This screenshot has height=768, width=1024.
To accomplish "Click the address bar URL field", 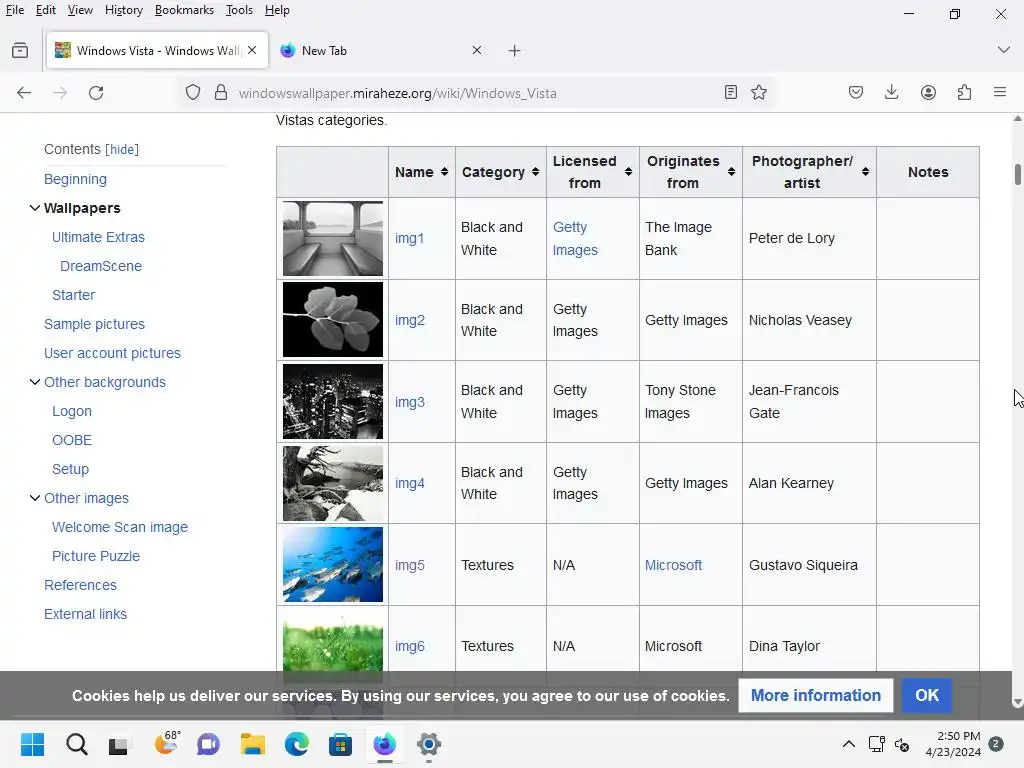I will pos(477,93).
